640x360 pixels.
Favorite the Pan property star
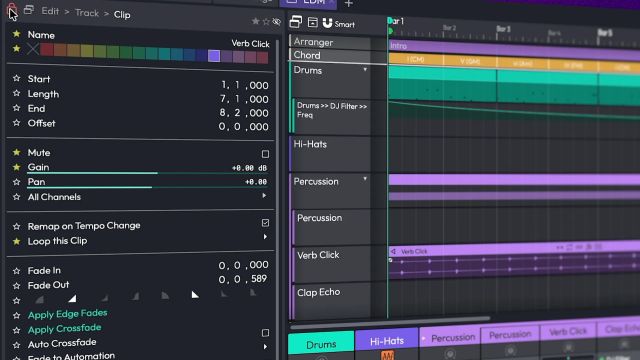[16, 182]
